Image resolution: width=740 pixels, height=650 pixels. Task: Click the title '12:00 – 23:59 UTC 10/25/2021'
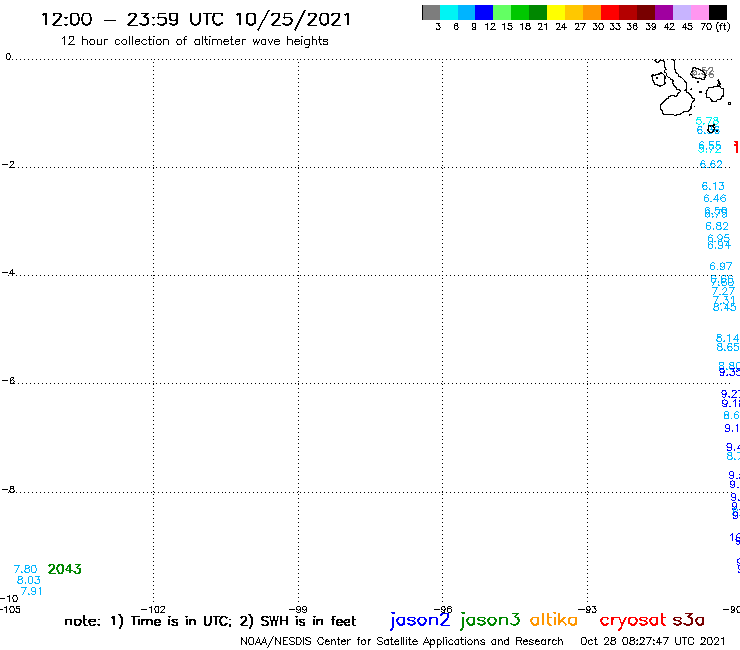coord(196,19)
